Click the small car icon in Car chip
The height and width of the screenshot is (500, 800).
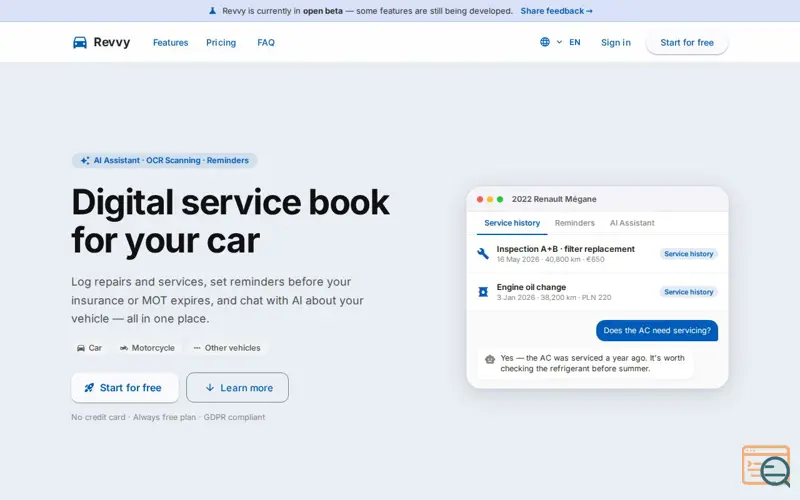click(81, 348)
